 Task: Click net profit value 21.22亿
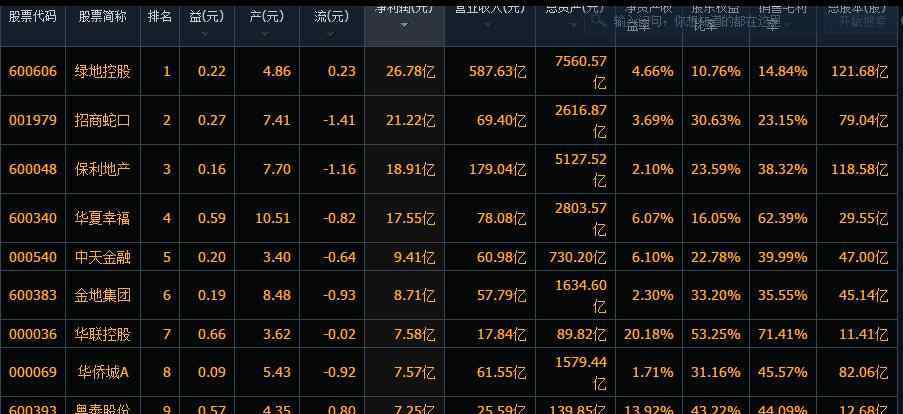pyautogui.click(x=410, y=120)
